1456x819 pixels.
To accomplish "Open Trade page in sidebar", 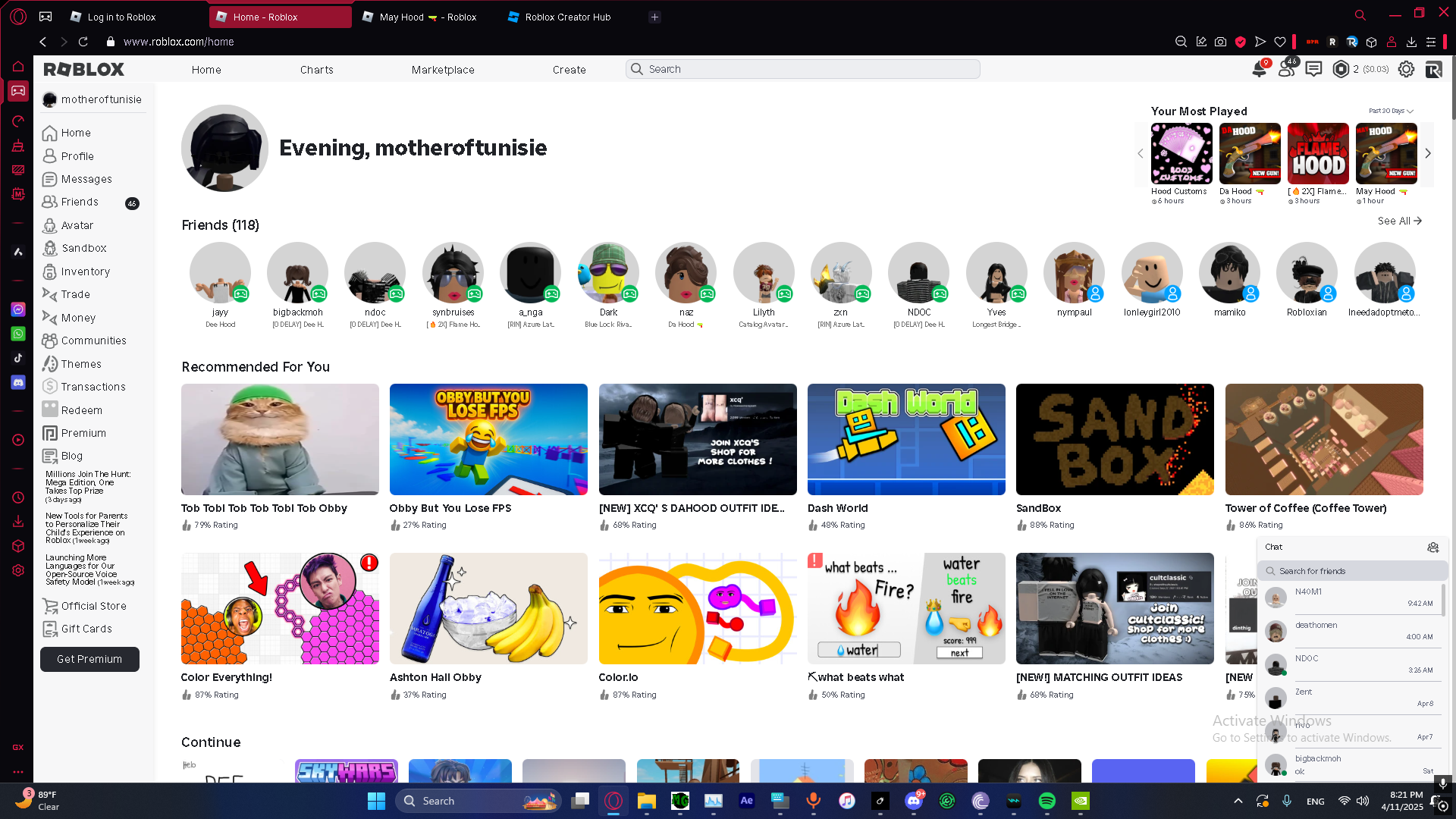I will coord(75,294).
